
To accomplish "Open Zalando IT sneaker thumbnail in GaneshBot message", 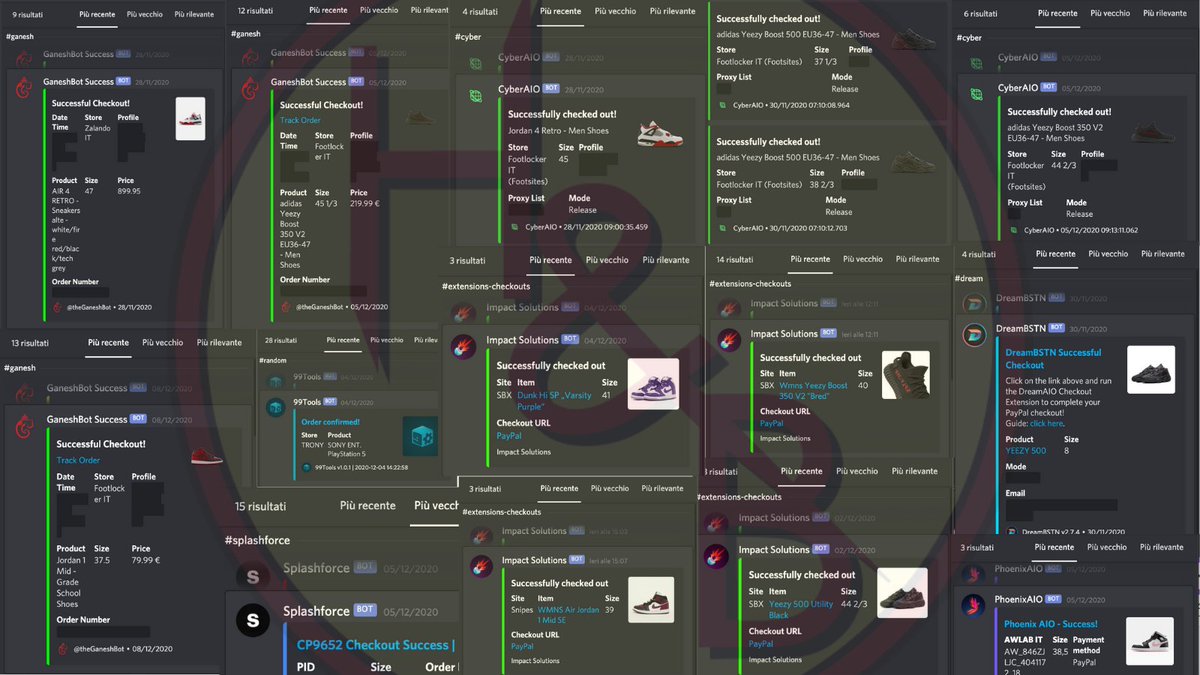I will (190, 118).
